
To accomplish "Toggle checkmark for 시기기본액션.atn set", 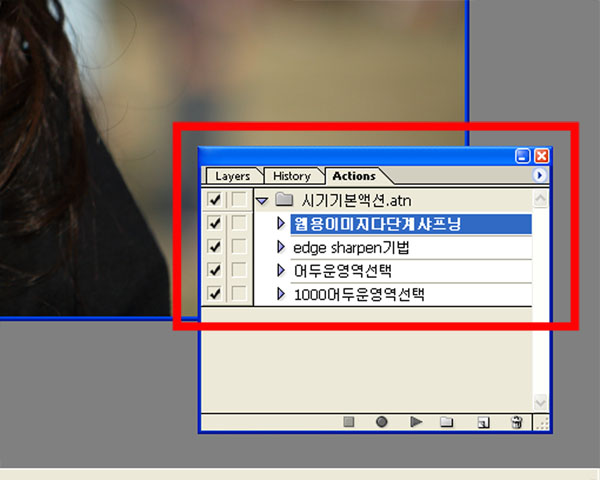I will point(214,199).
